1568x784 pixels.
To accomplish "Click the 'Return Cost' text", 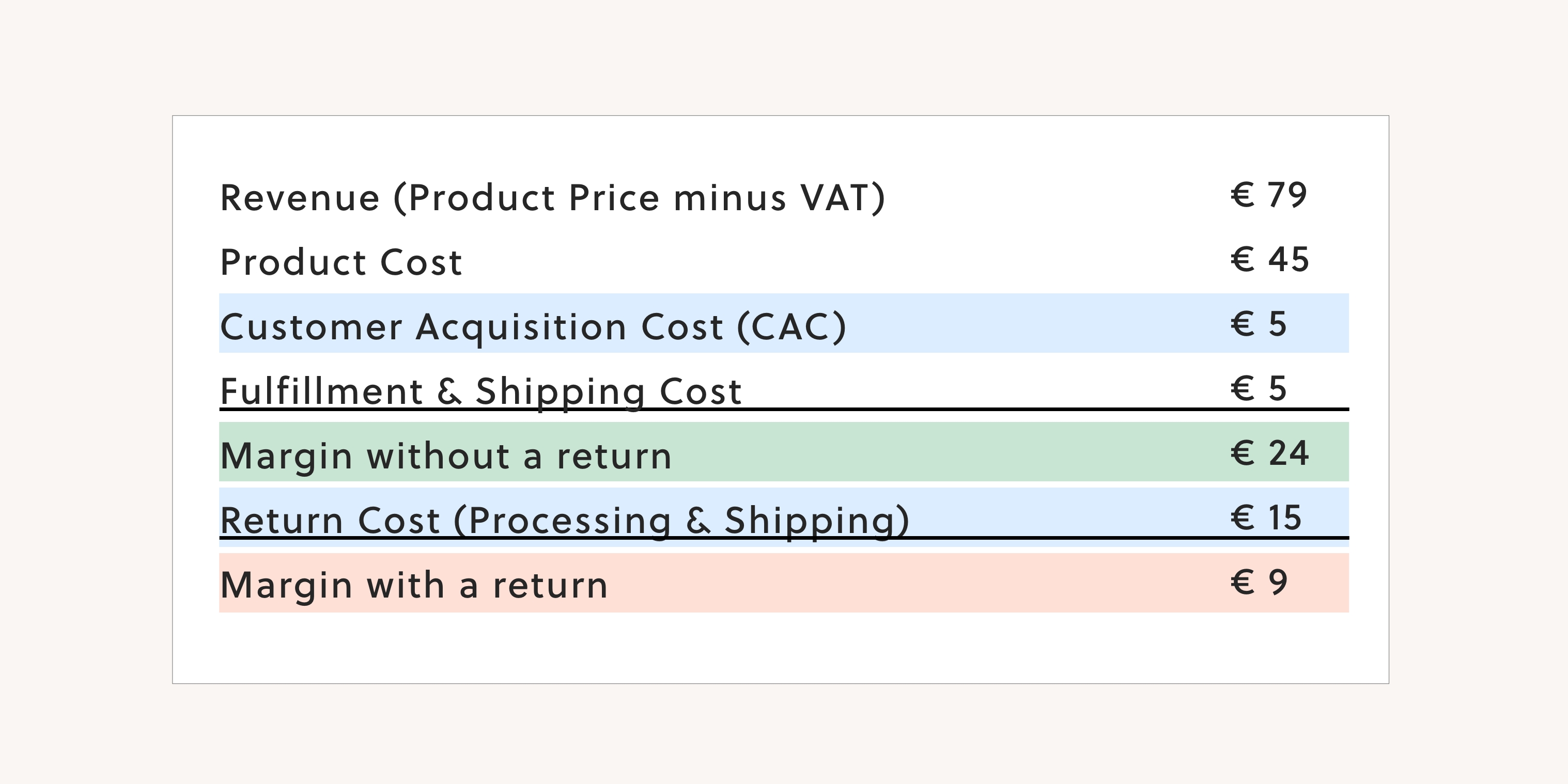I will point(330,521).
